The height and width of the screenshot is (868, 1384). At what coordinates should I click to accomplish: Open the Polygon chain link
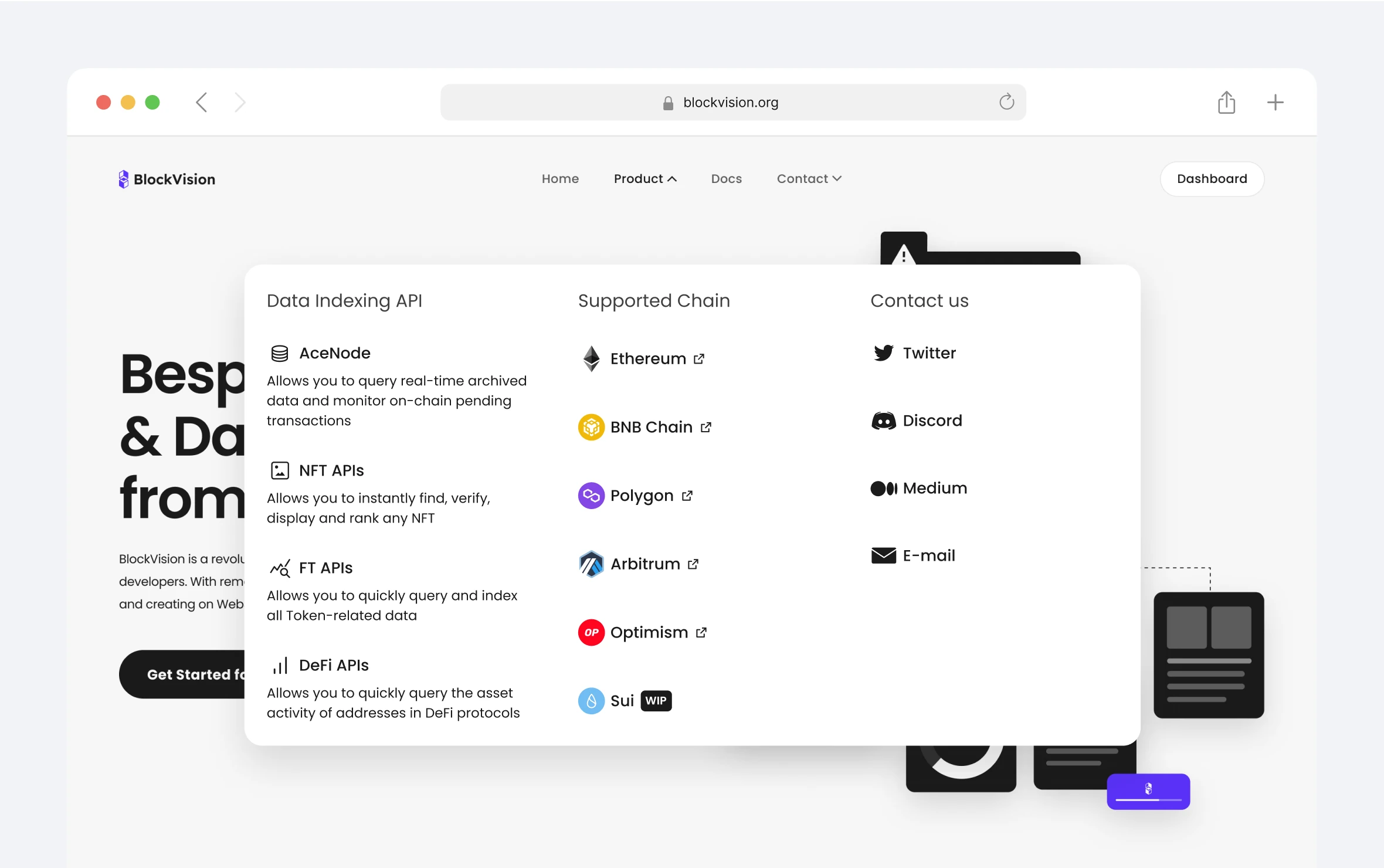(642, 496)
